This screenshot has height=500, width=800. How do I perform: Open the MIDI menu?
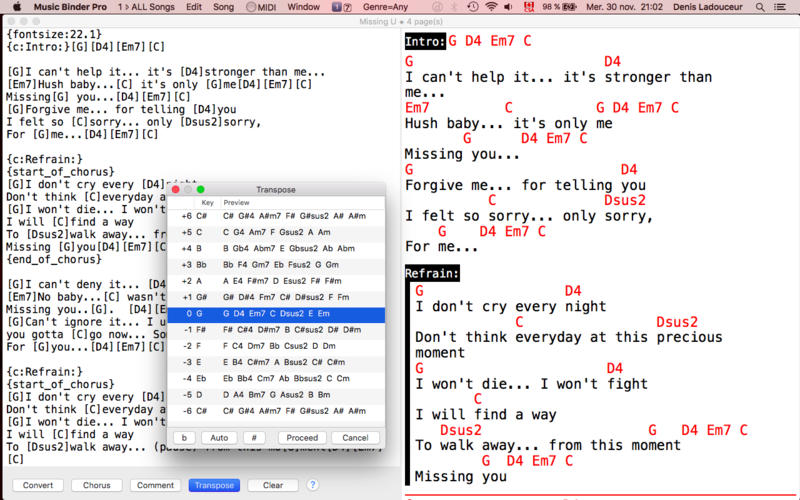(261, 7)
